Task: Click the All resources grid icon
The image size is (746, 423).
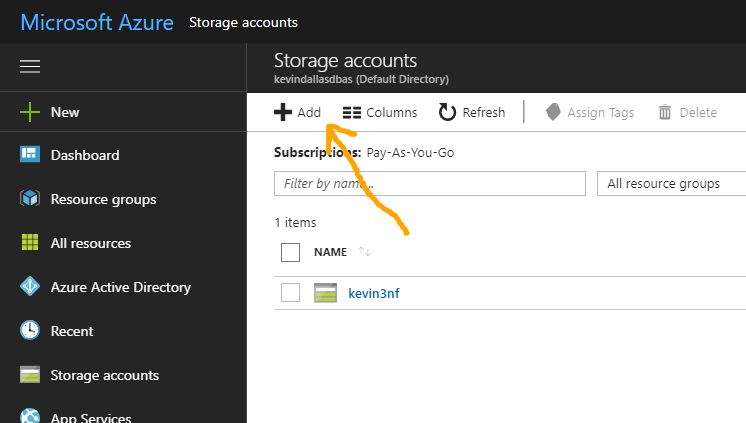Action: [x=30, y=242]
